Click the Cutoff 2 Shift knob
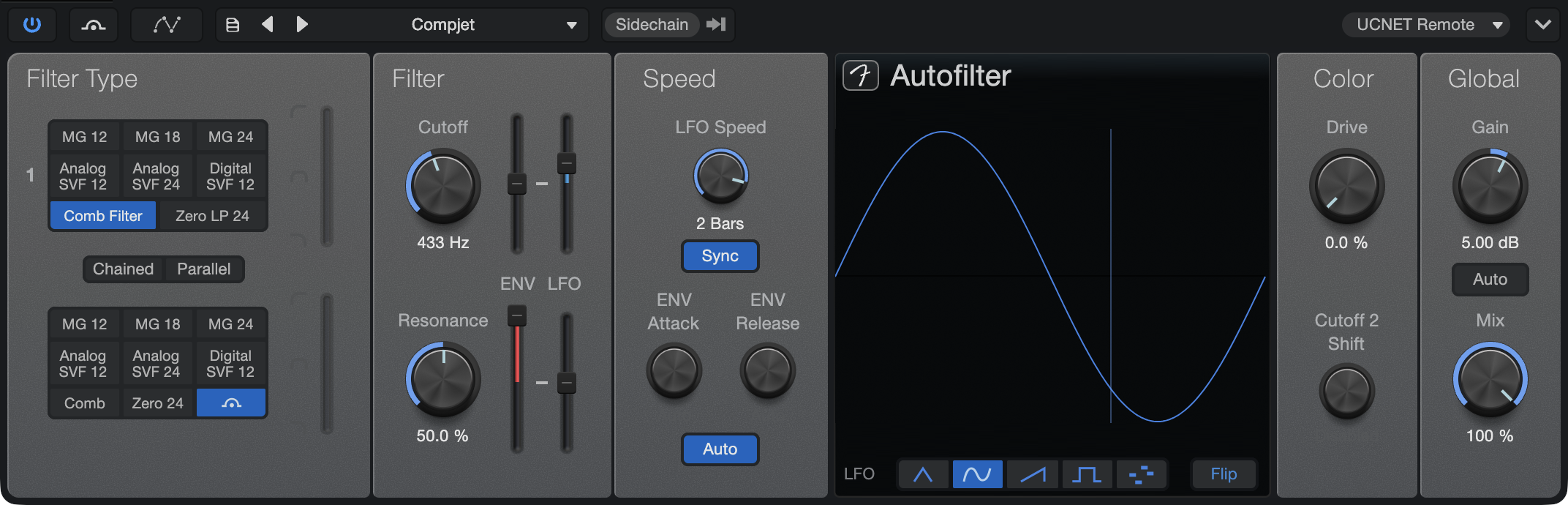 click(1346, 391)
